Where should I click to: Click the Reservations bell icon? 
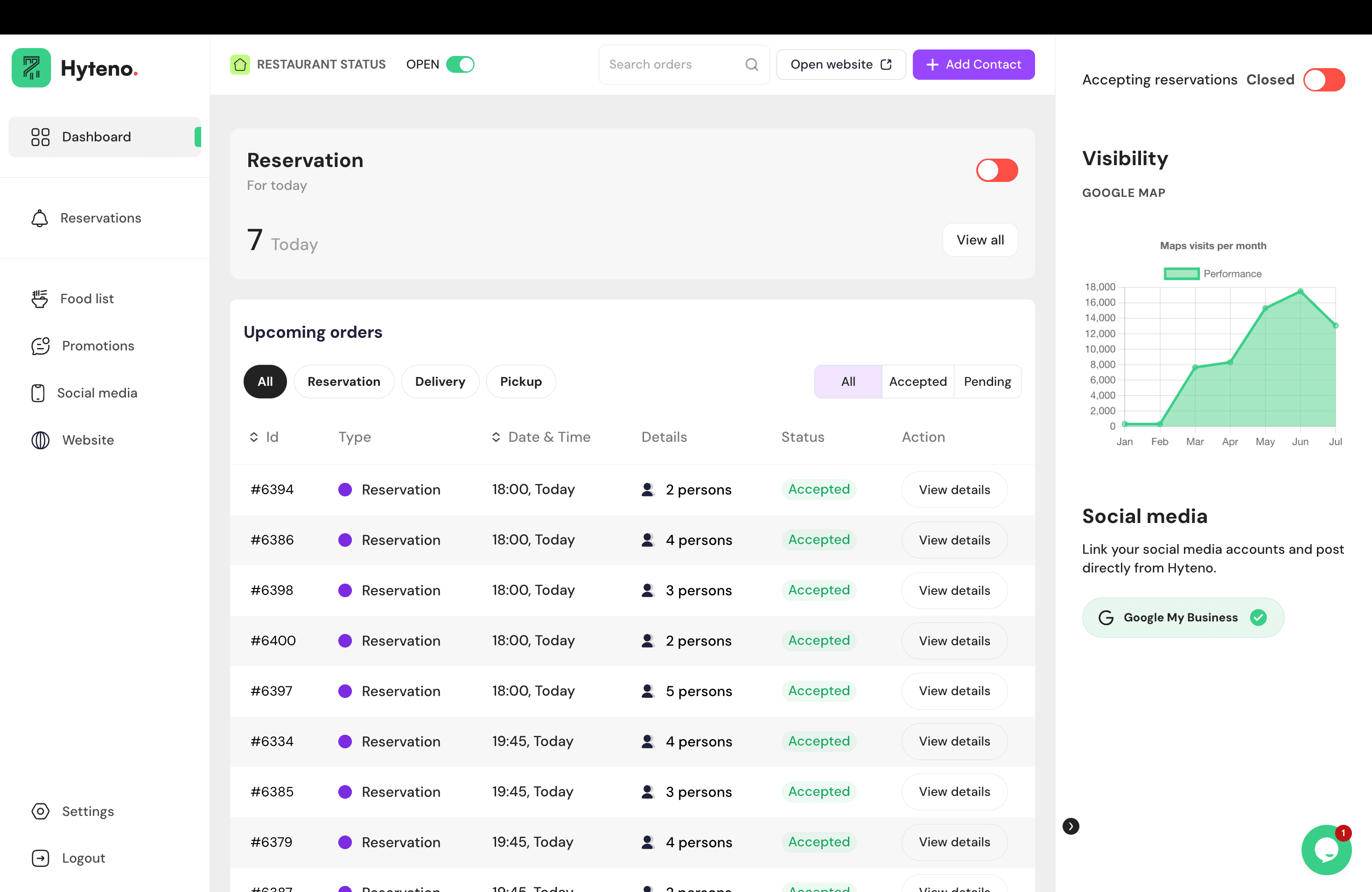39,218
